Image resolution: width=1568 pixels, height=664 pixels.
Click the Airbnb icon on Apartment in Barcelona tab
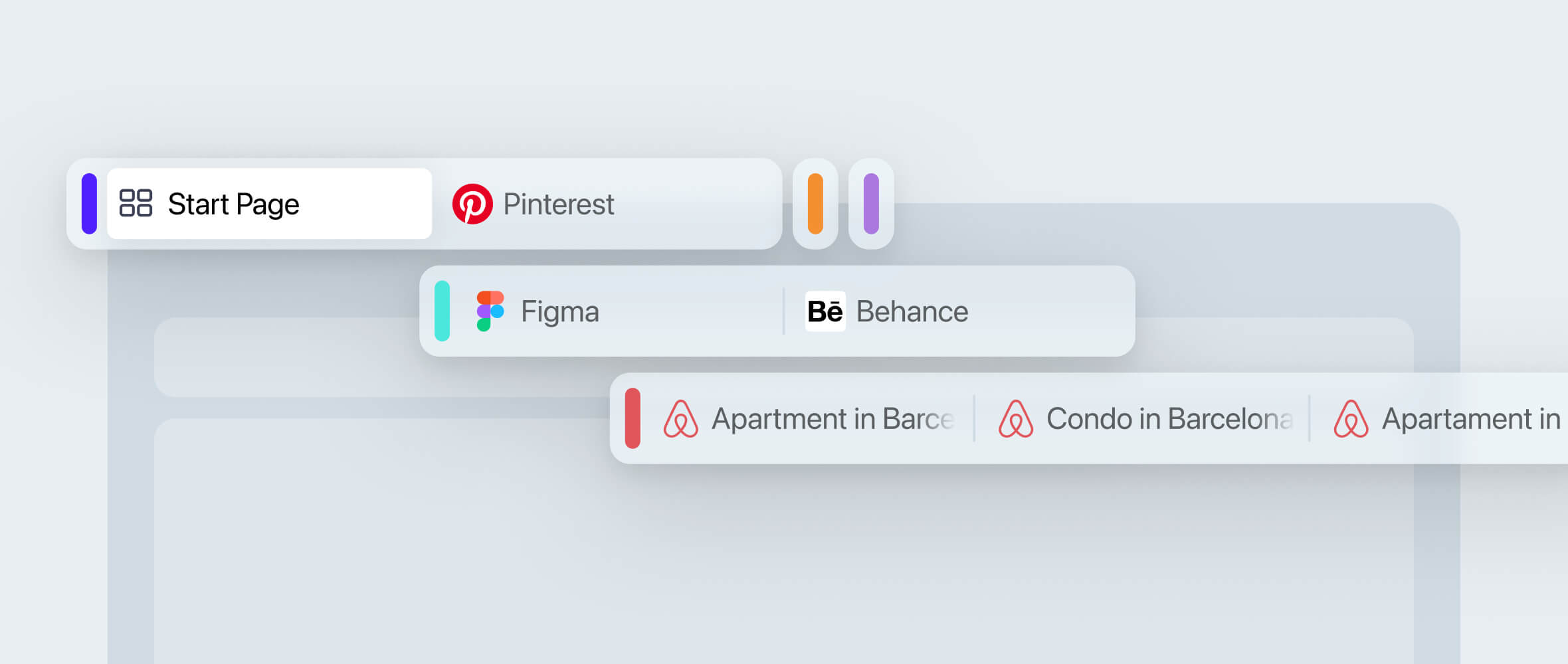[x=681, y=419]
